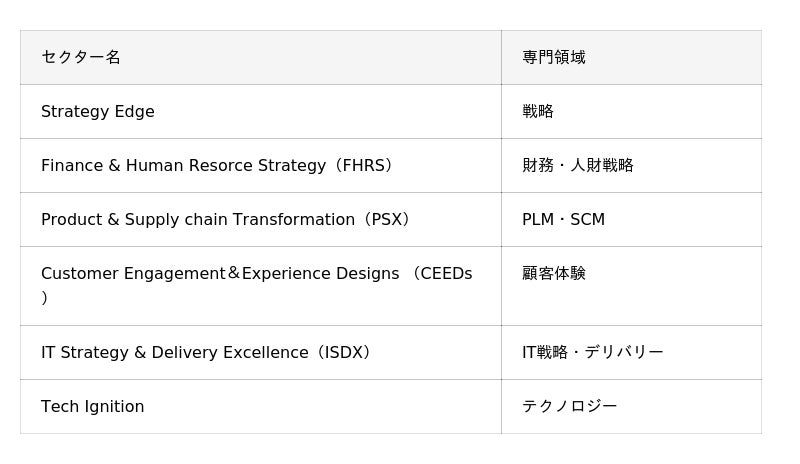Select the Tech Ignition cell
The width and height of the screenshot is (800, 464).
pos(93,407)
